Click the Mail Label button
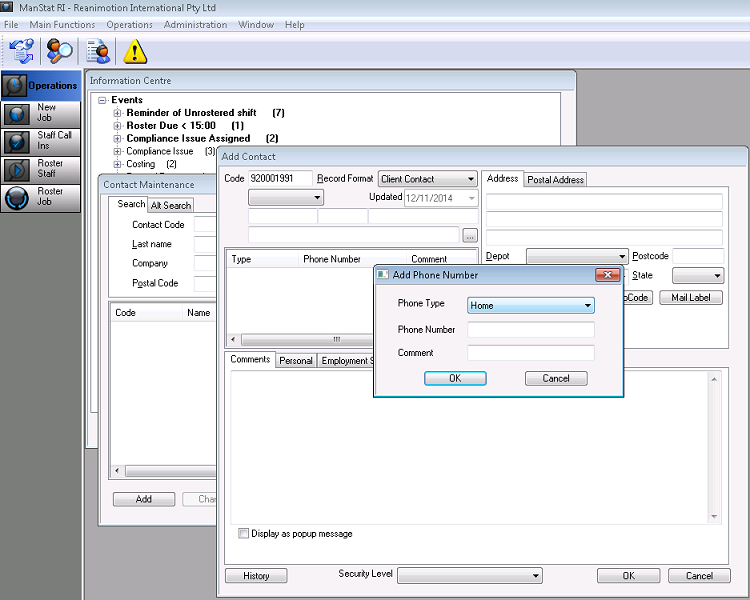The width and height of the screenshot is (750, 600). point(690,298)
